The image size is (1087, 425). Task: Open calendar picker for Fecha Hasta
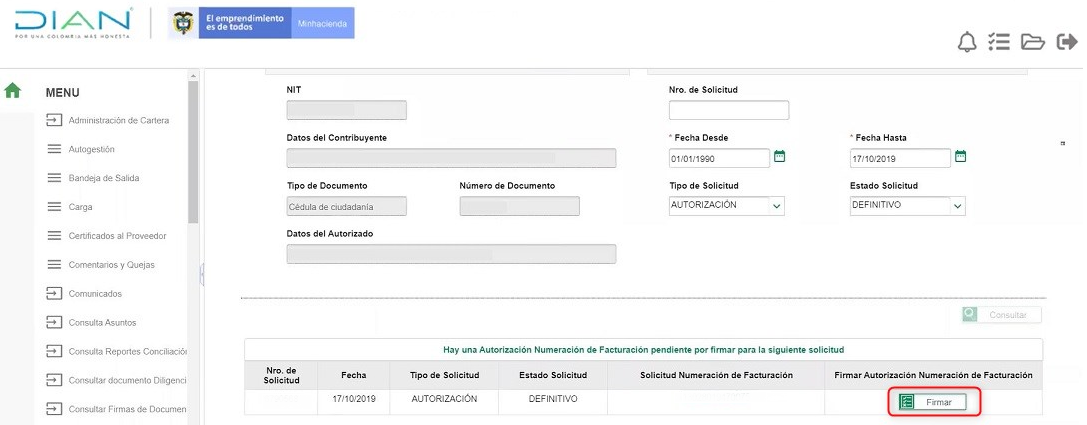pyautogui.click(x=960, y=156)
